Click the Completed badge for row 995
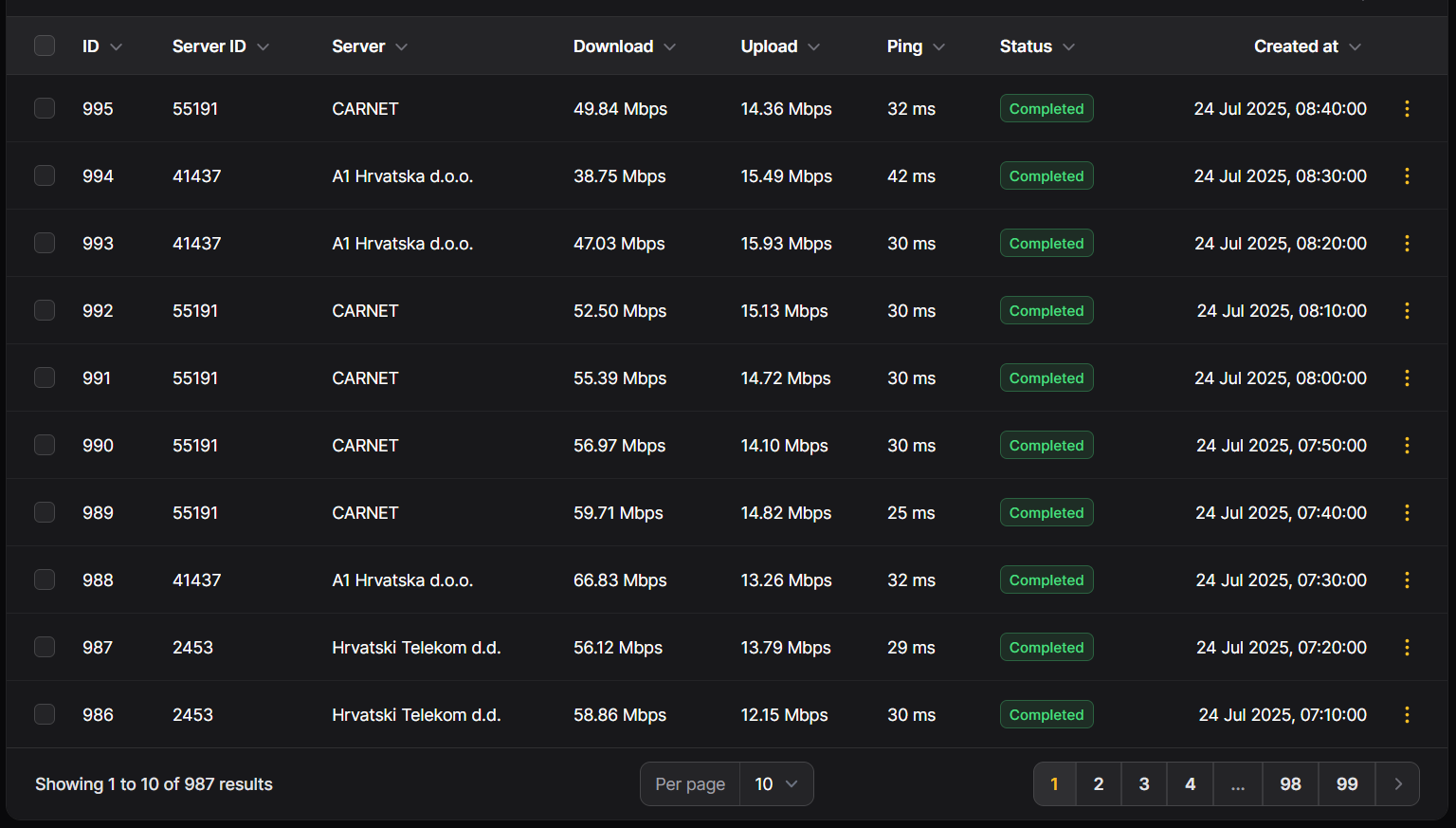This screenshot has height=828, width=1456. [x=1046, y=109]
